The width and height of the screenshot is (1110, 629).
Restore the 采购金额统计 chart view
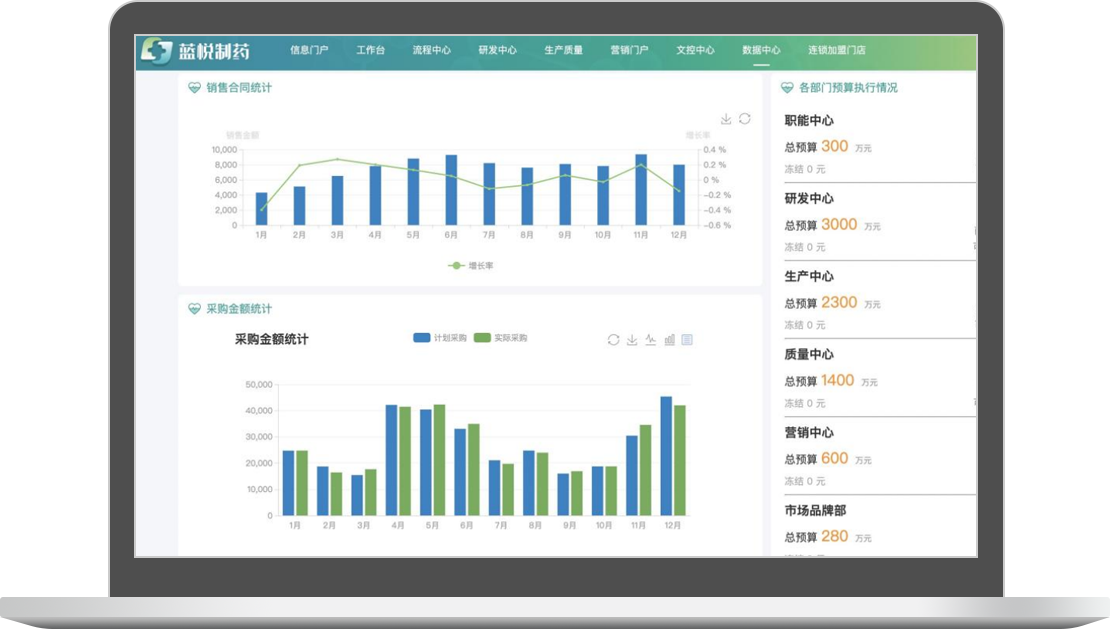(613, 340)
